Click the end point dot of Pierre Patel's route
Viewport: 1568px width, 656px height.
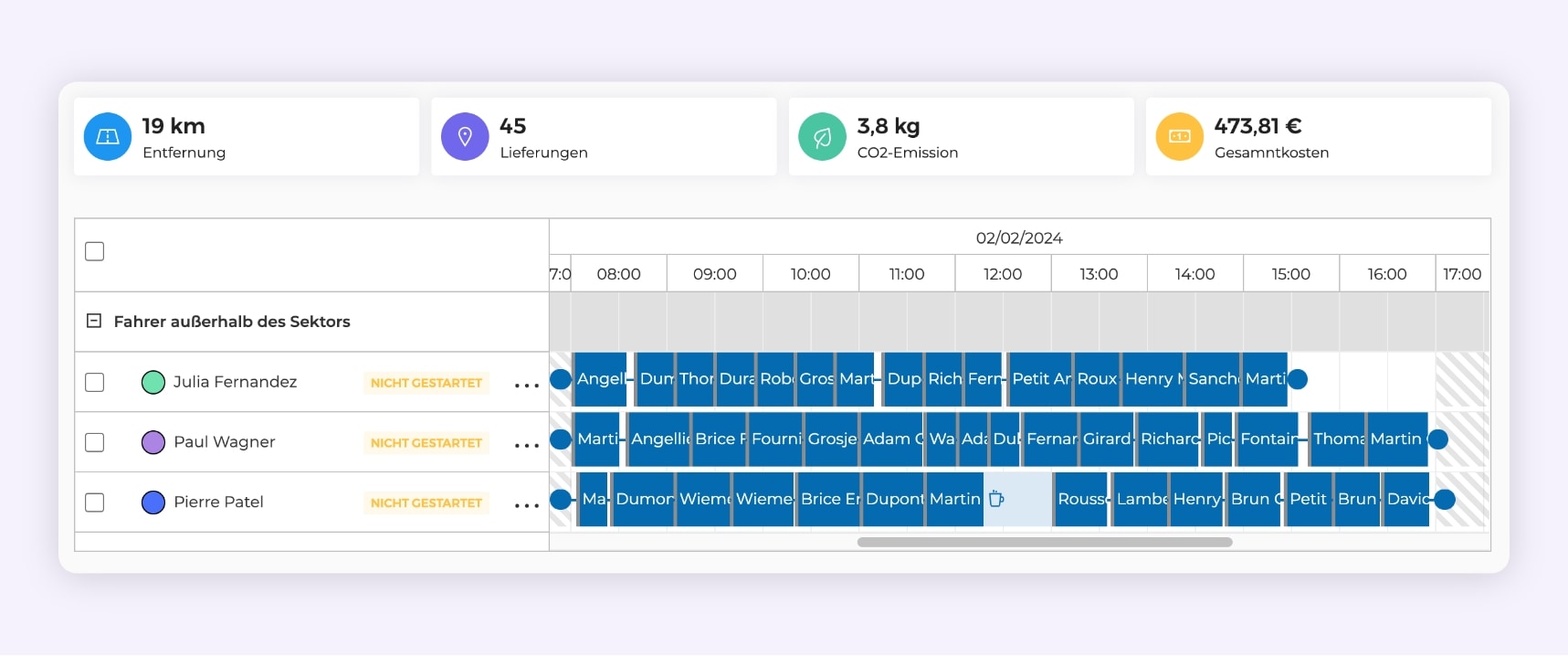click(1444, 499)
